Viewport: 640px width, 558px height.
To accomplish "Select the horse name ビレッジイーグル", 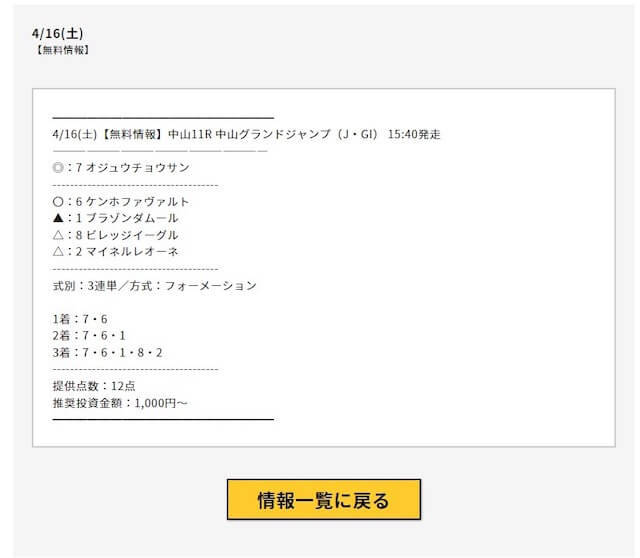I will click(132, 235).
